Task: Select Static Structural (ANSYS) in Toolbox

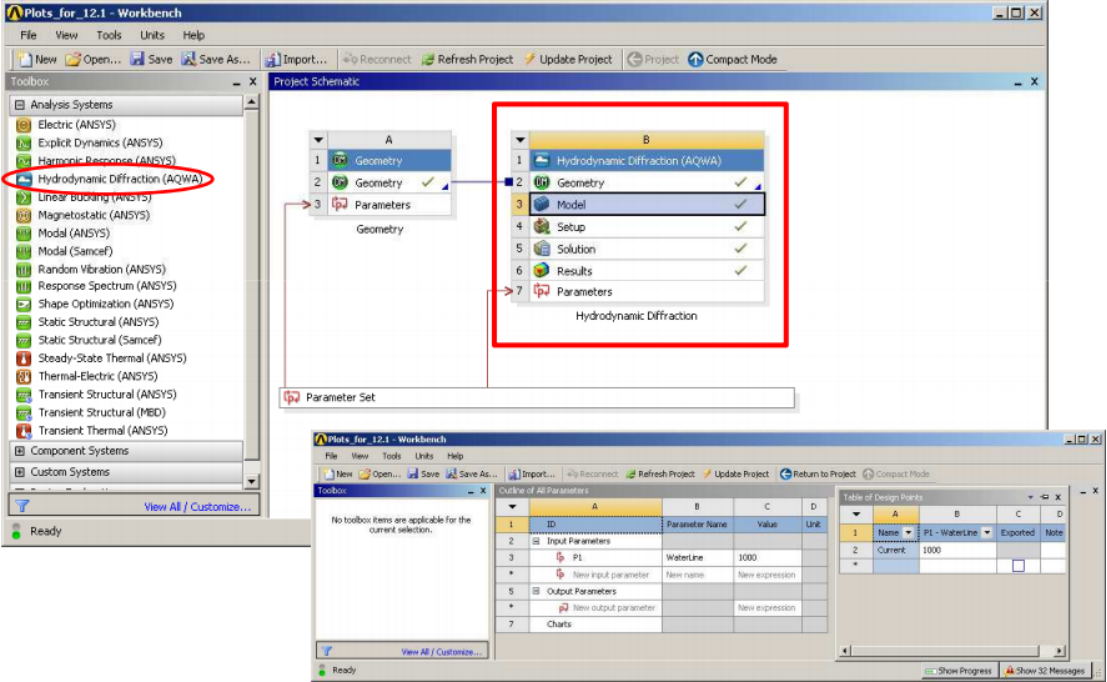Action: (98, 322)
